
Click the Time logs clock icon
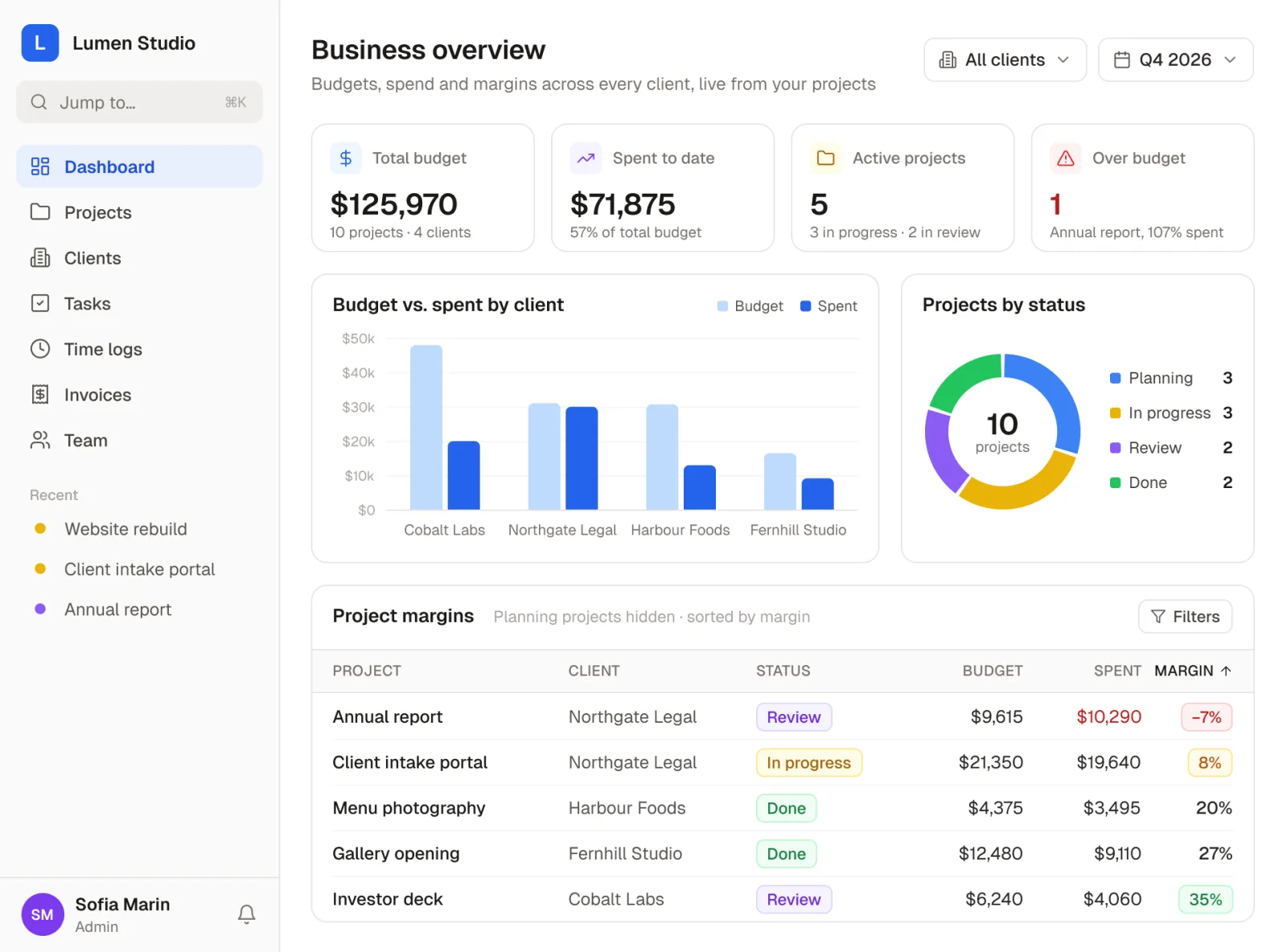pyautogui.click(x=40, y=349)
